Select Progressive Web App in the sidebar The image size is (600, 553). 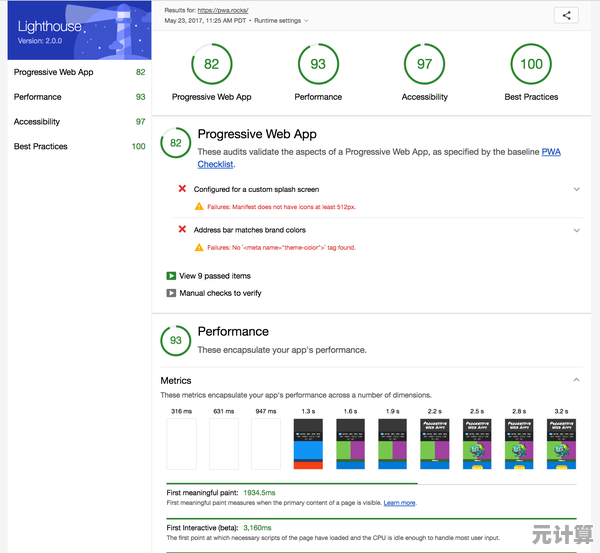pos(79,72)
